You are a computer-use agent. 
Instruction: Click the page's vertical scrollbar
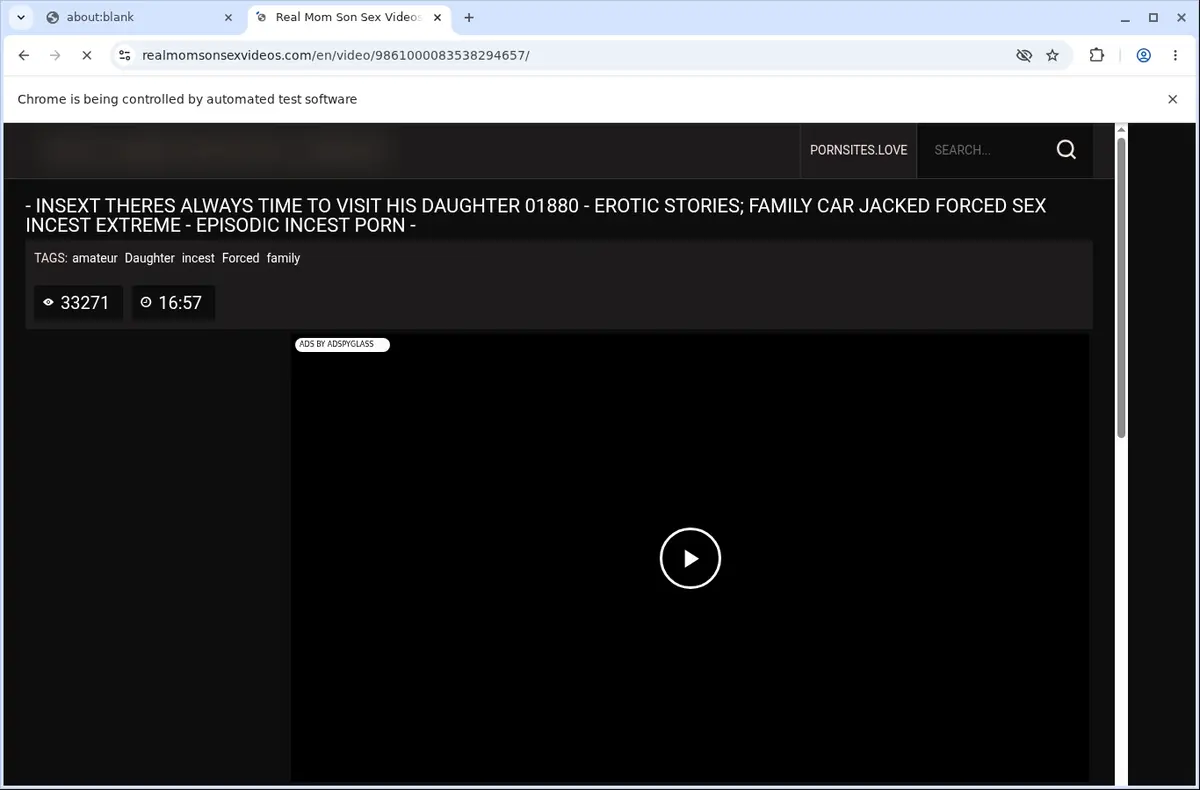tap(1121, 286)
